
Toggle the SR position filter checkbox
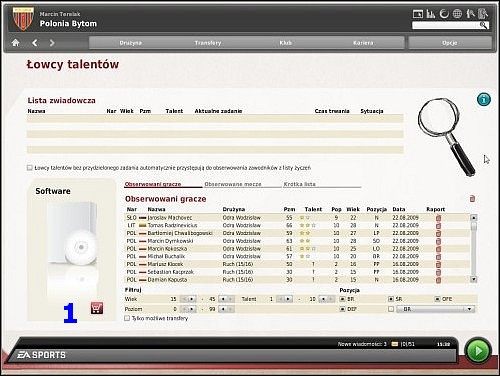point(391,299)
